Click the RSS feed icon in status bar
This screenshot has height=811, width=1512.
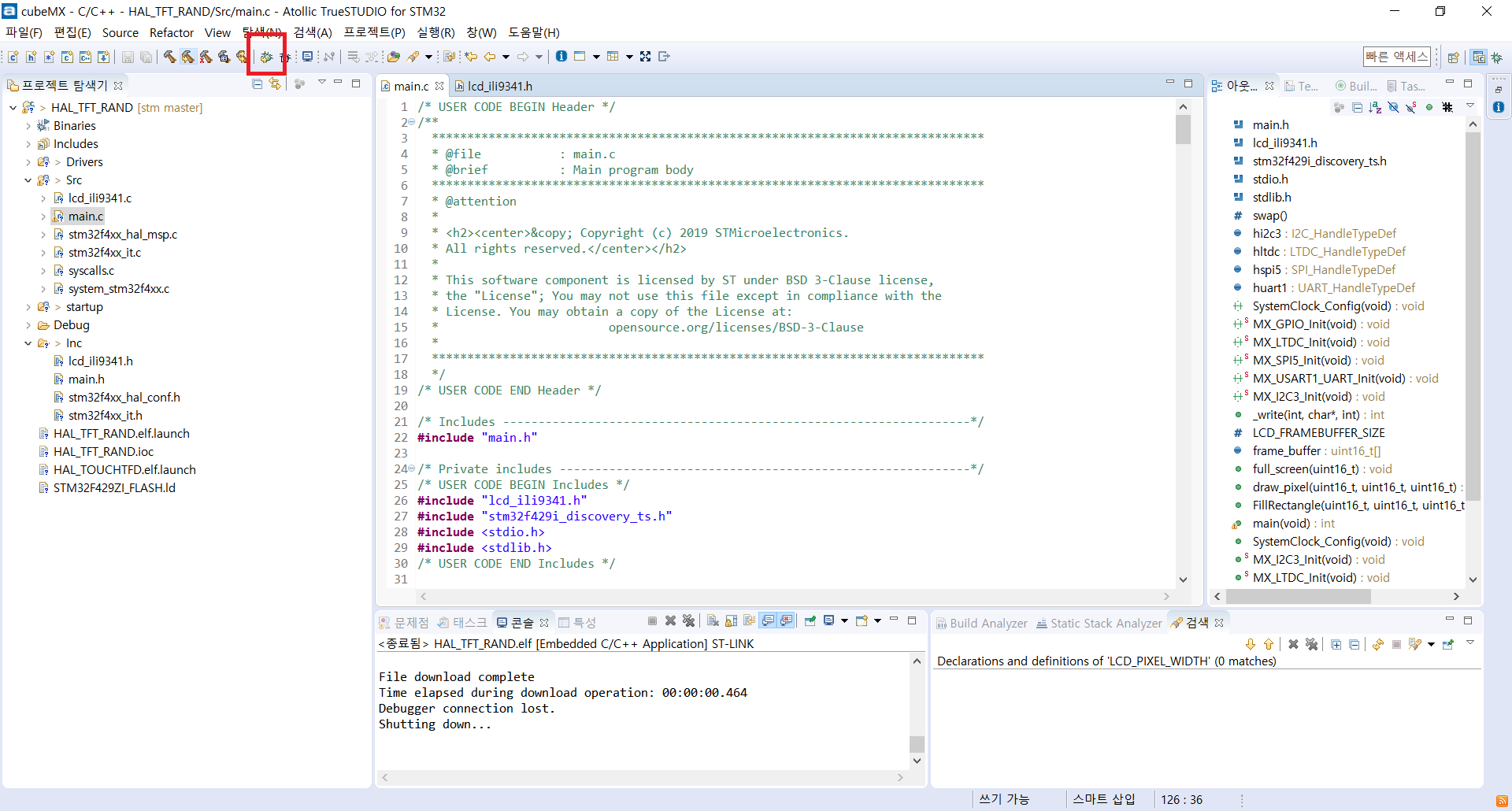click(x=1502, y=801)
